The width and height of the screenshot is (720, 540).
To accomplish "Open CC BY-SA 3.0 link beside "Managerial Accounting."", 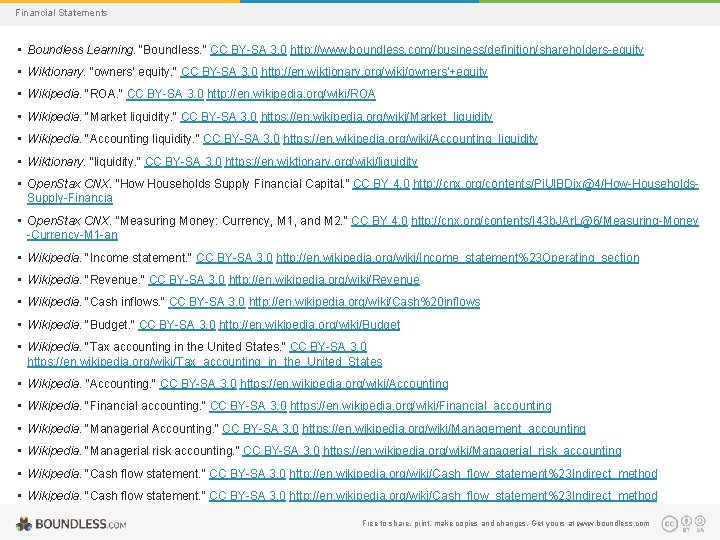I will click(x=260, y=429).
